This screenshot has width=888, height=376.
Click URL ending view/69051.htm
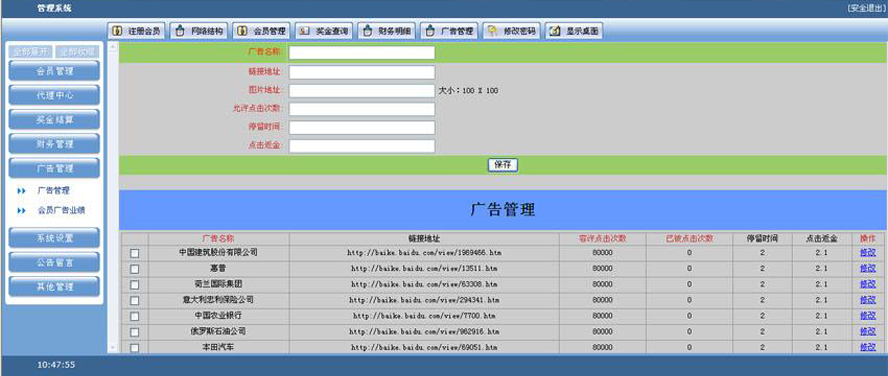pos(424,348)
